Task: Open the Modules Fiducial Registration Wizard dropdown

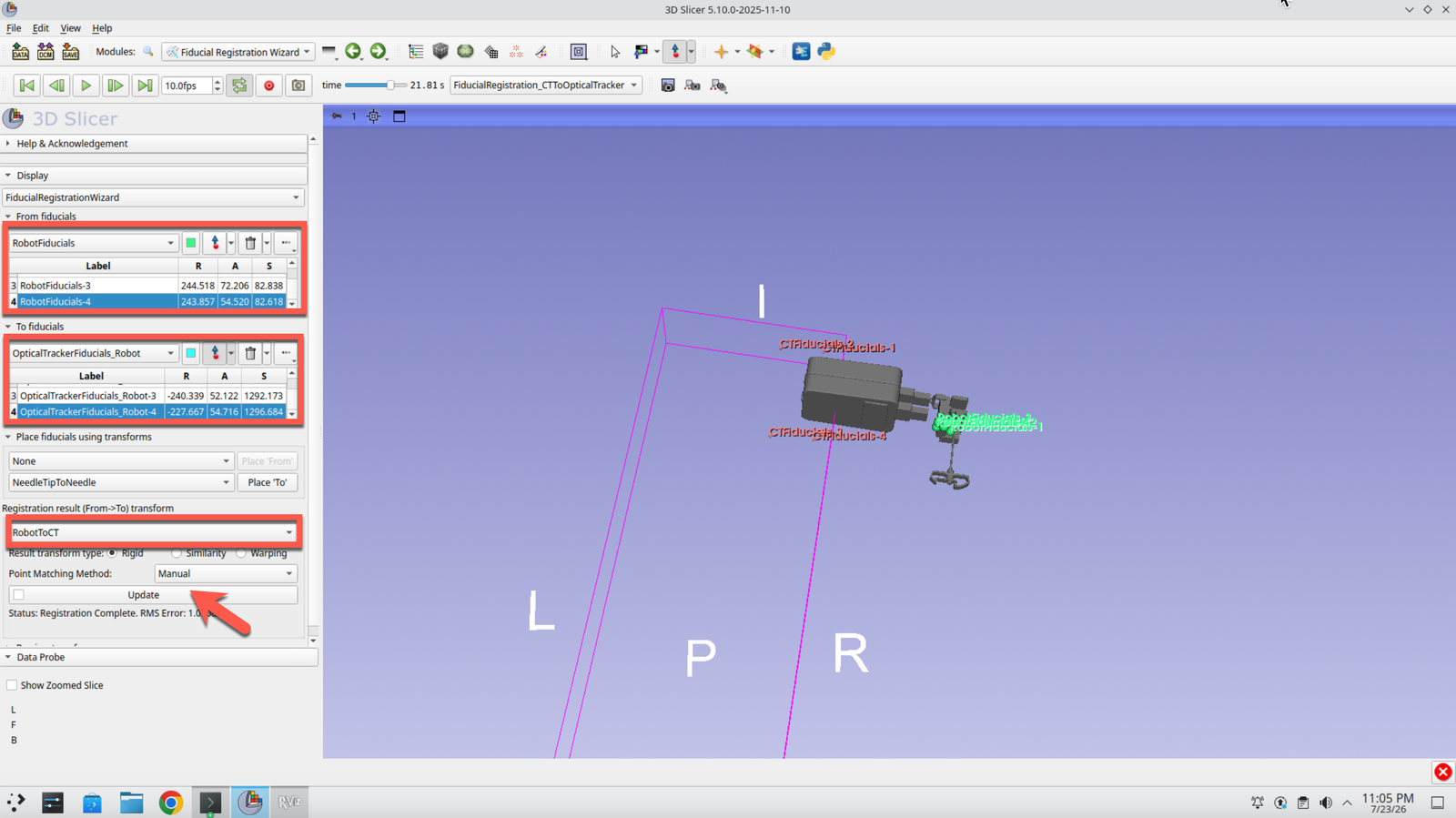Action: [238, 52]
